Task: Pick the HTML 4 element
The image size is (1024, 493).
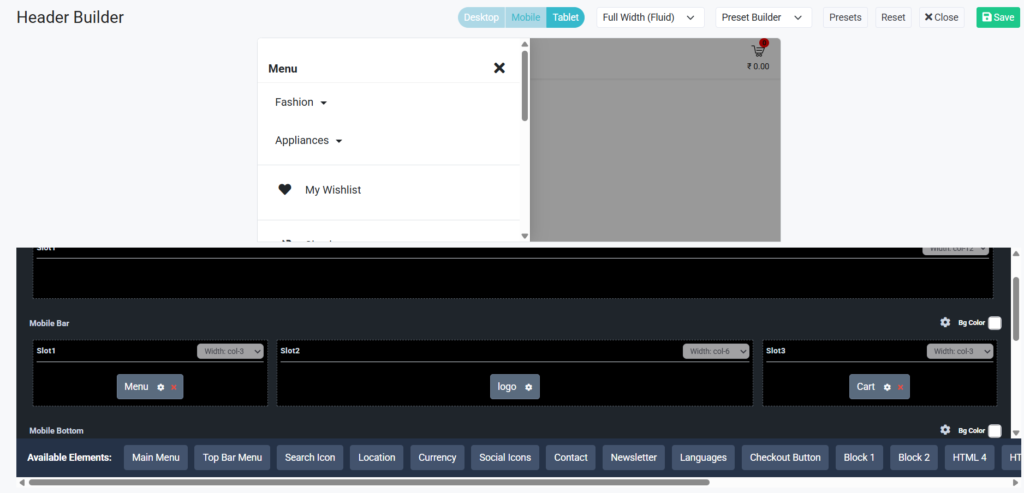Action: 970,457
